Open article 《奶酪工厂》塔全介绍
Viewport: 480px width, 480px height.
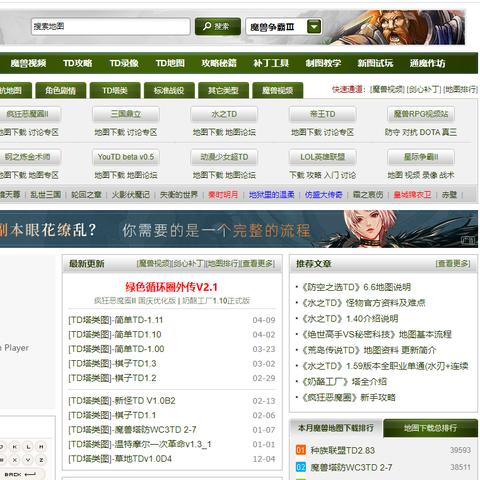(x=344, y=382)
